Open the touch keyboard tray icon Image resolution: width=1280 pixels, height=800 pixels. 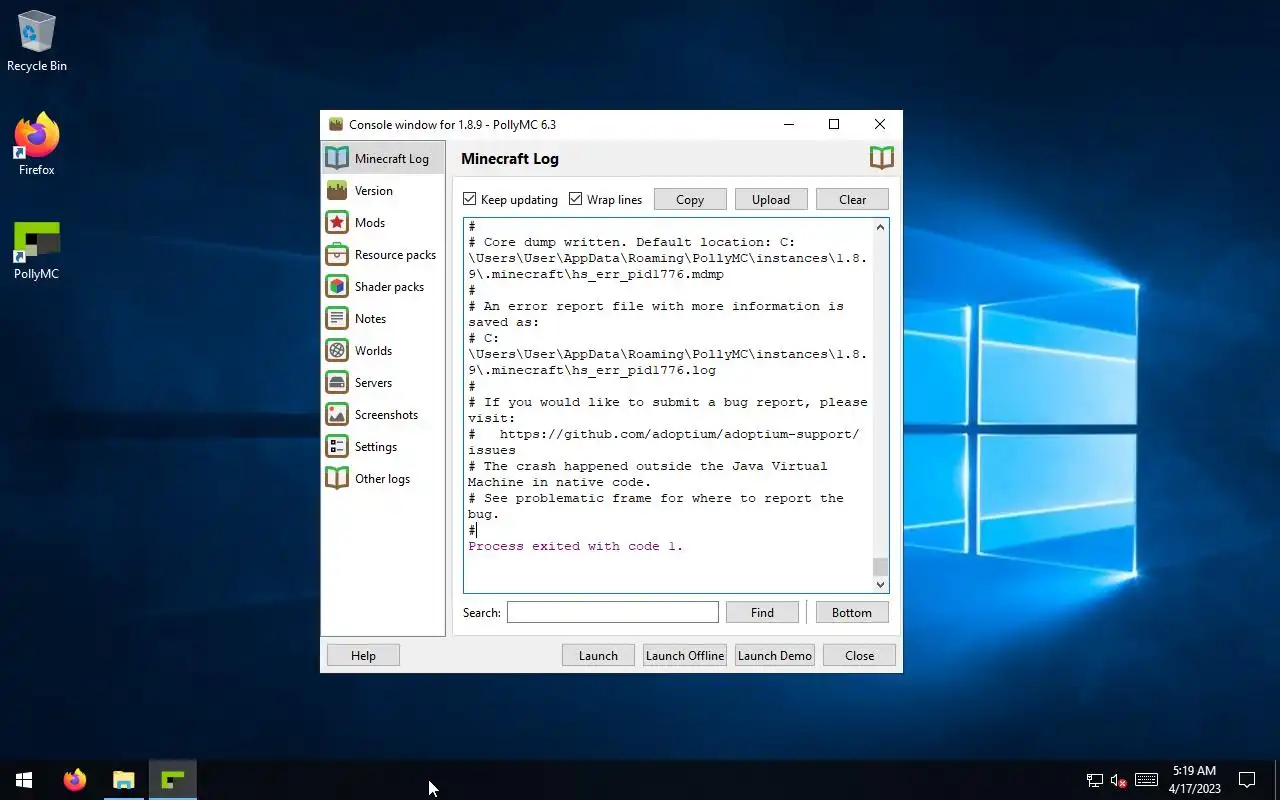tap(1147, 780)
